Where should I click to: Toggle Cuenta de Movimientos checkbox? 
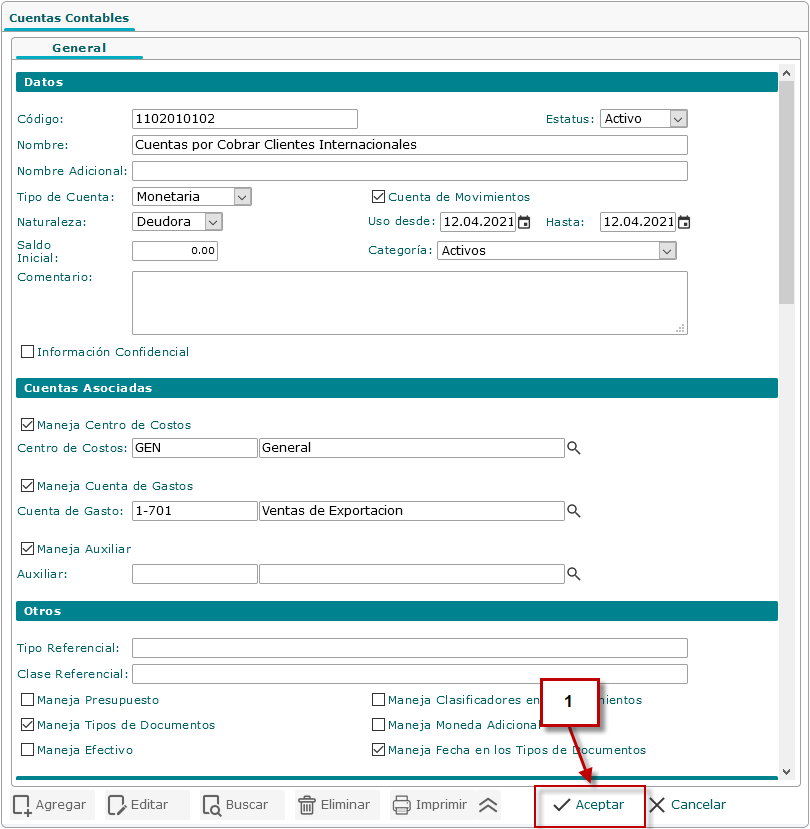378,197
